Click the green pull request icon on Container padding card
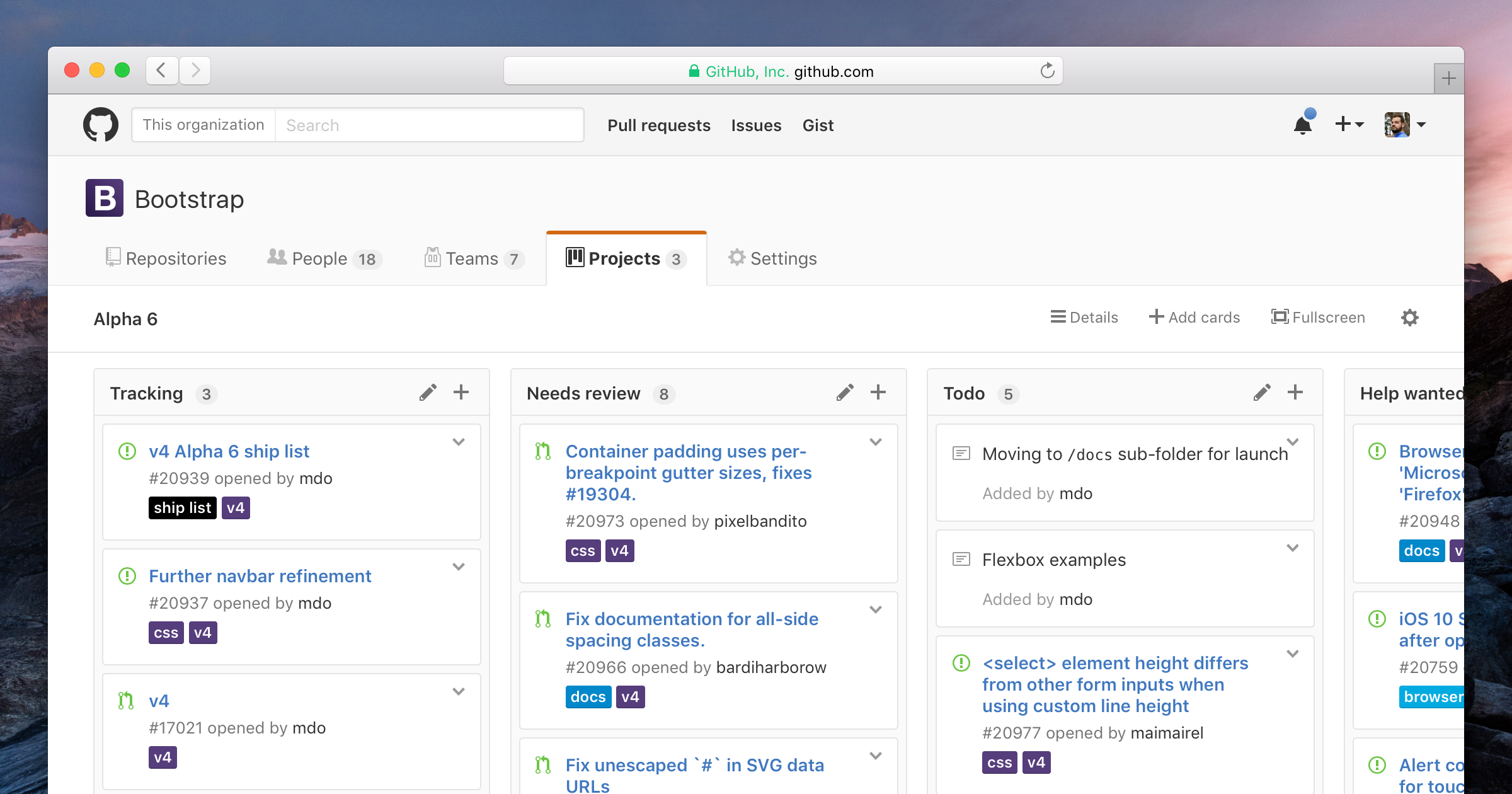The height and width of the screenshot is (794, 1512). tap(542, 451)
